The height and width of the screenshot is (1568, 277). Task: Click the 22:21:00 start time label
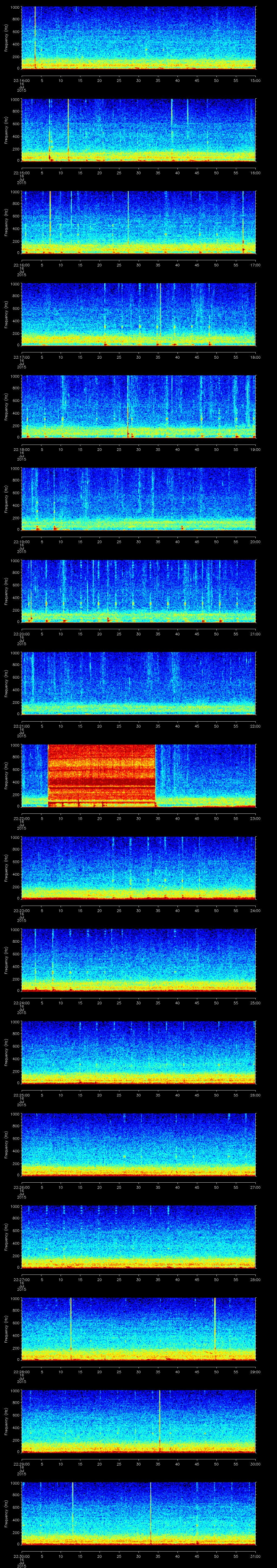(x=21, y=726)
